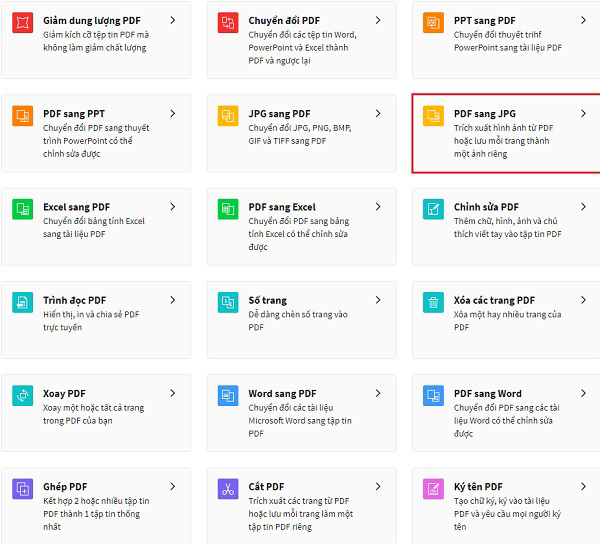Open chevron arrow on PPT sang PDF card
Screen dimensions: 600x544
584,20
